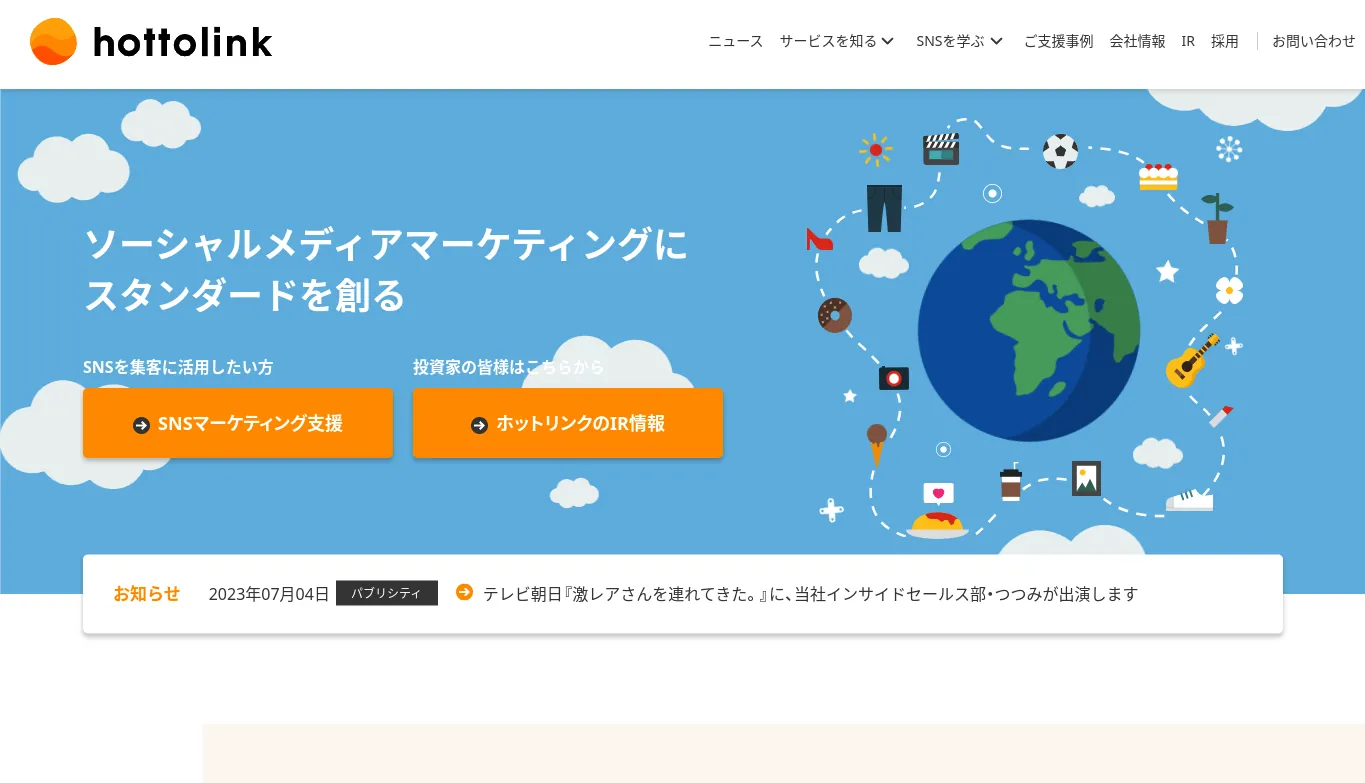Expand the SNSを学ぶ dropdown
The image size is (1365, 783).
coord(959,41)
